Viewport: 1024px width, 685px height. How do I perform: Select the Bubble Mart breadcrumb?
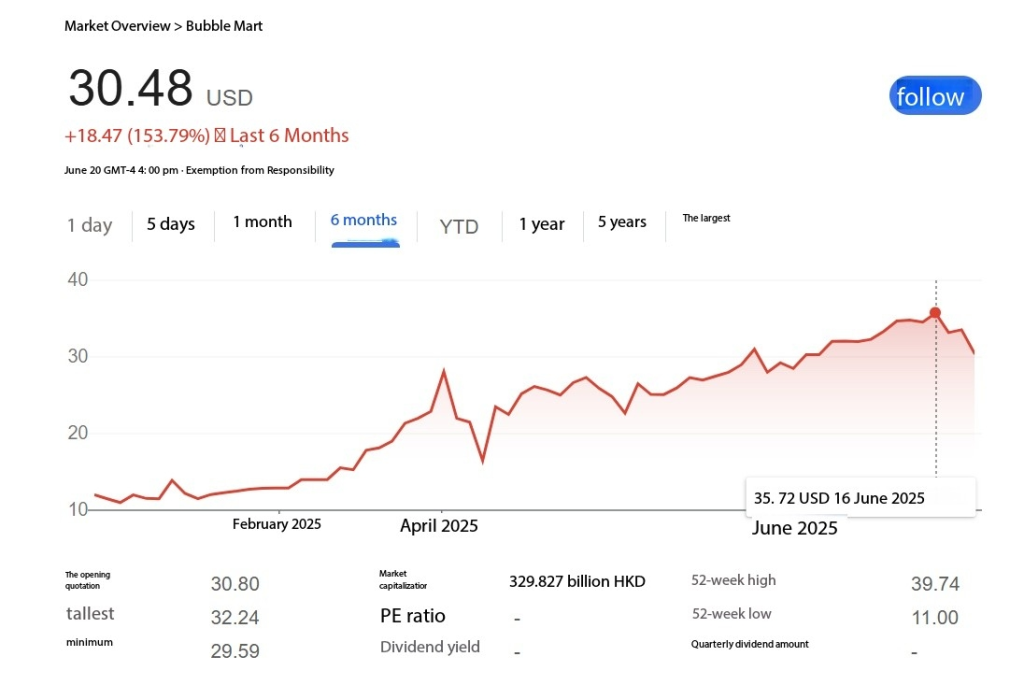224,26
